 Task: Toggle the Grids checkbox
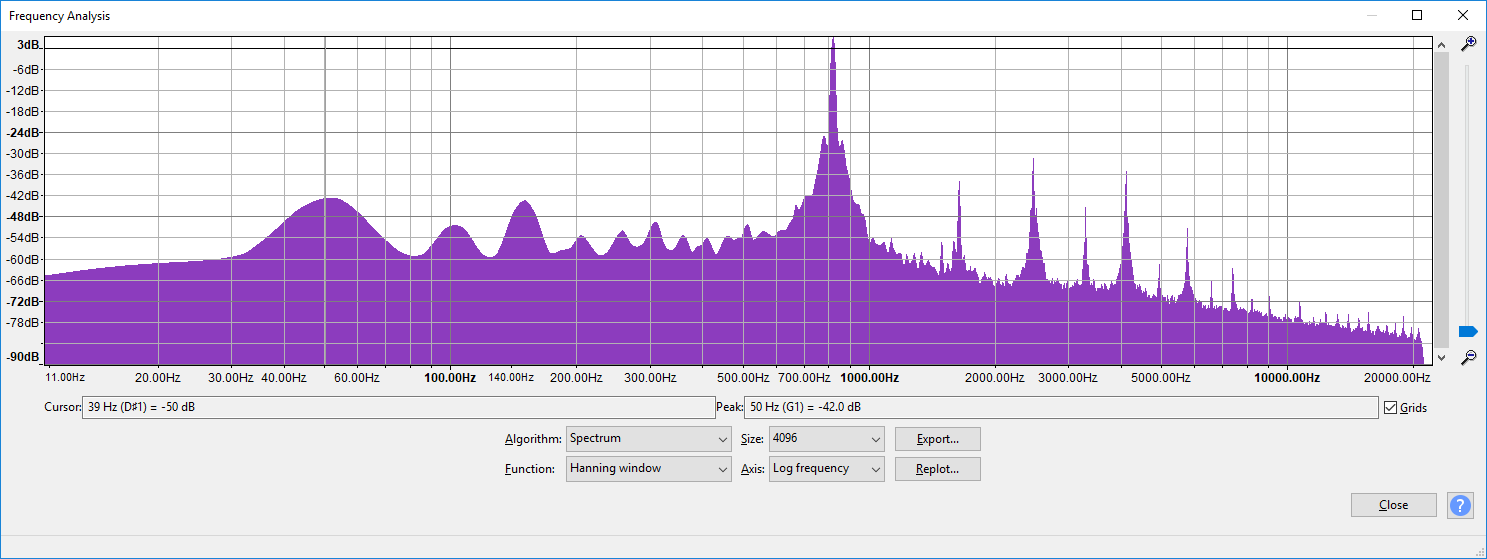[1390, 408]
